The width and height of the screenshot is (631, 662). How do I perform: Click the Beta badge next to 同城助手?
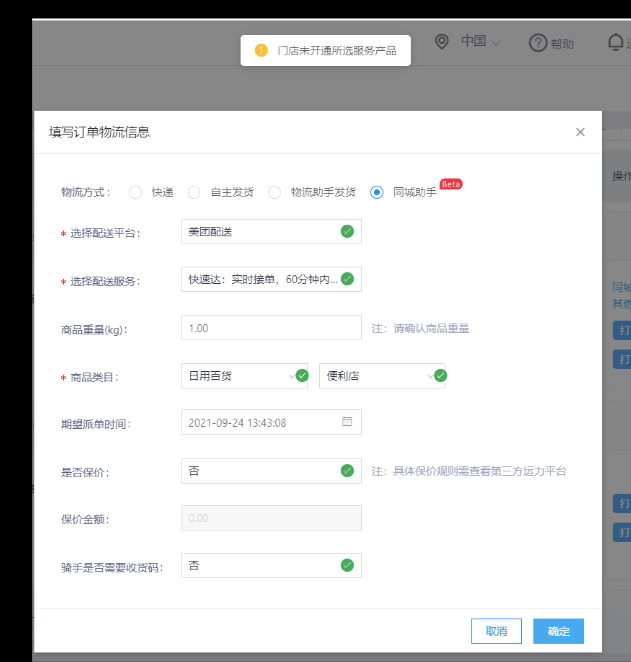451,184
